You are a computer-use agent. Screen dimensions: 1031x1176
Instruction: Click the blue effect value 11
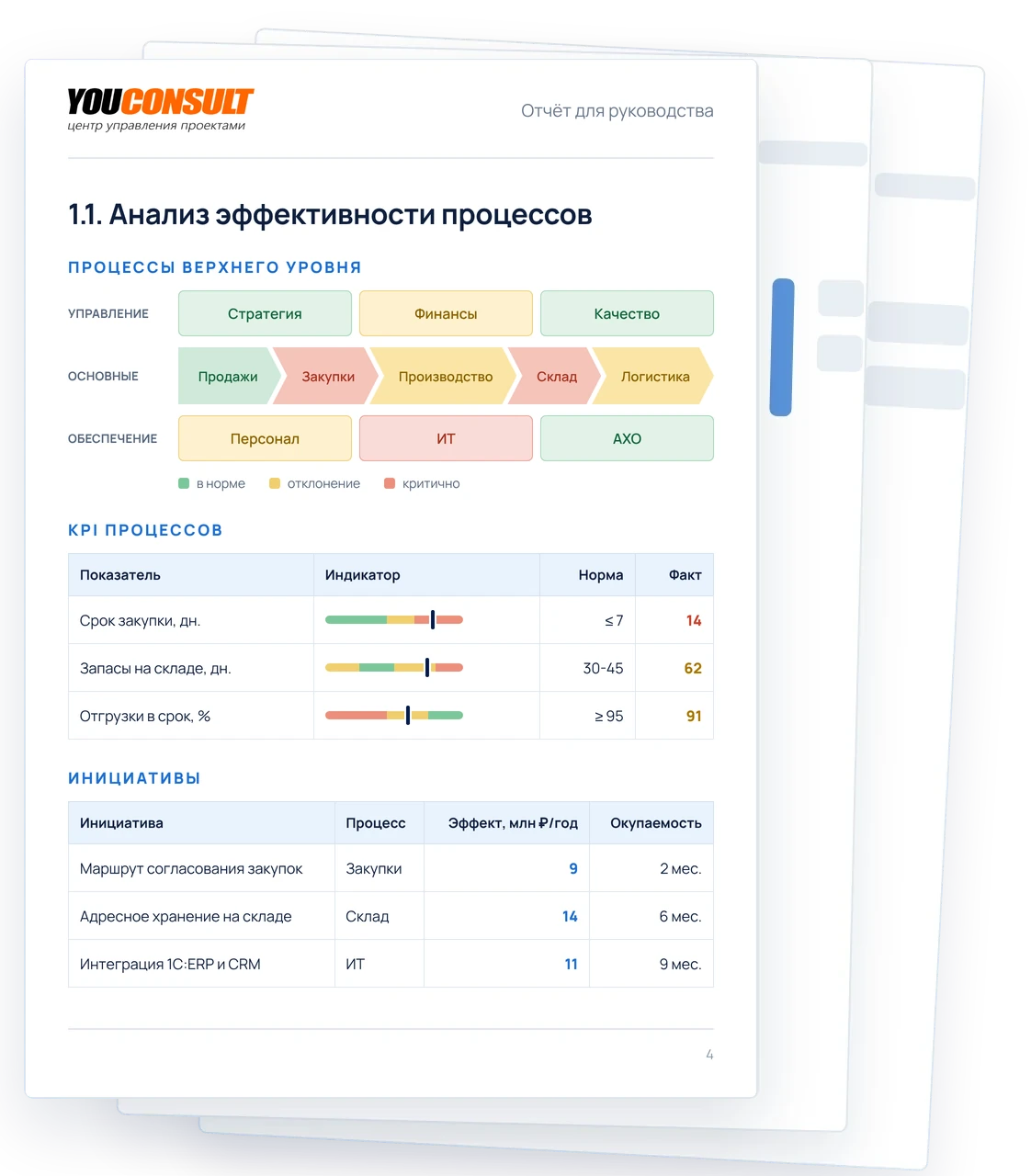[571, 965]
